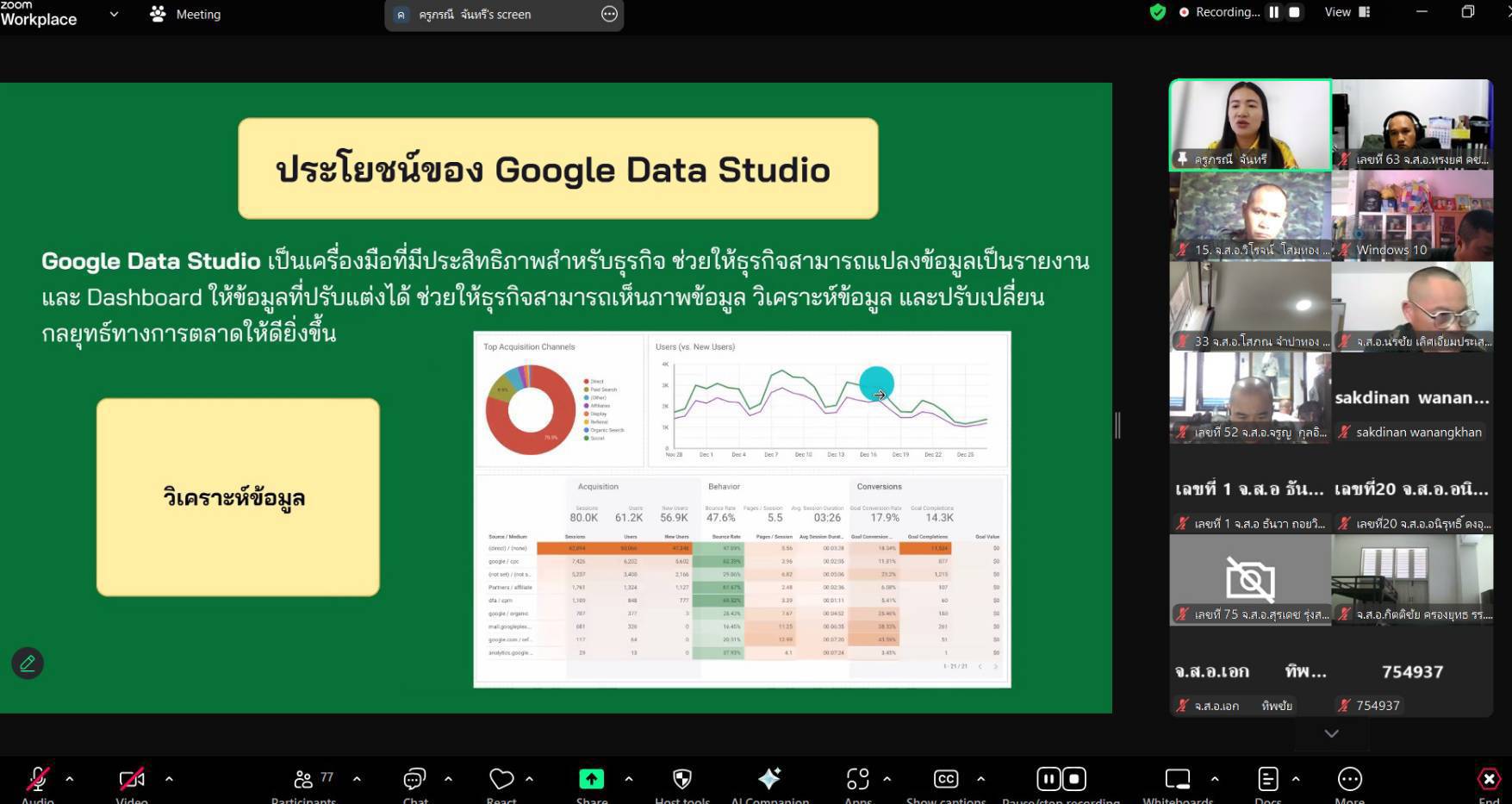Select the เลขที่ 63 participant video tile
1512x804 pixels.
point(1412,125)
